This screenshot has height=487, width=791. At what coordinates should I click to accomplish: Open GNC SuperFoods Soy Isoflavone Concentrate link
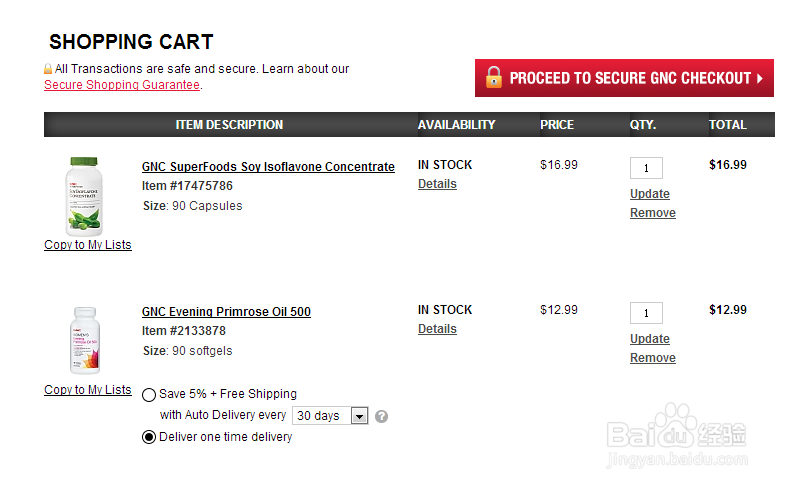pyautogui.click(x=268, y=167)
